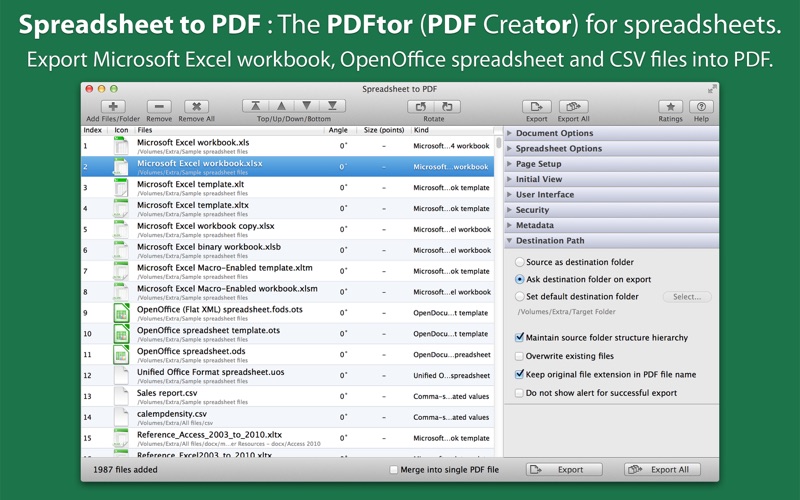Click icon of OpenOffice (Flat XML) spreadsheet.fods.ots
Screen dimensions: 800x500
pyautogui.click(x=121, y=313)
